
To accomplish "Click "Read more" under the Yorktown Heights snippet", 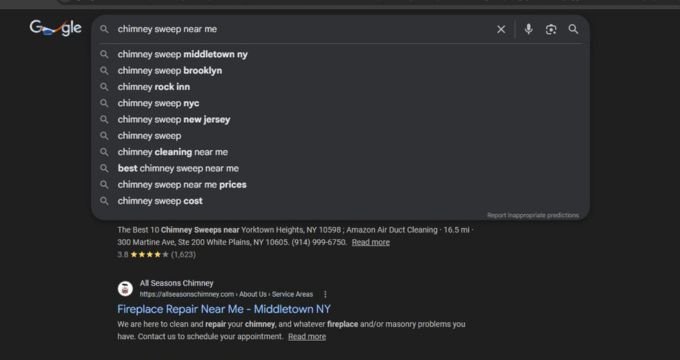I will (x=371, y=242).
